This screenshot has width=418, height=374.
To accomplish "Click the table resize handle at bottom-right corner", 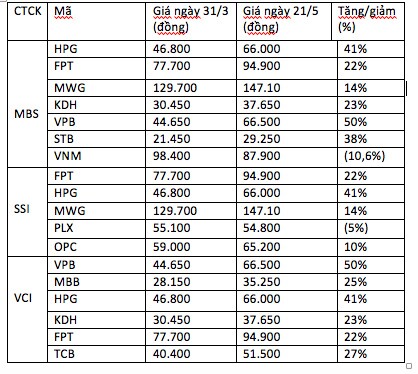I will point(409,366).
